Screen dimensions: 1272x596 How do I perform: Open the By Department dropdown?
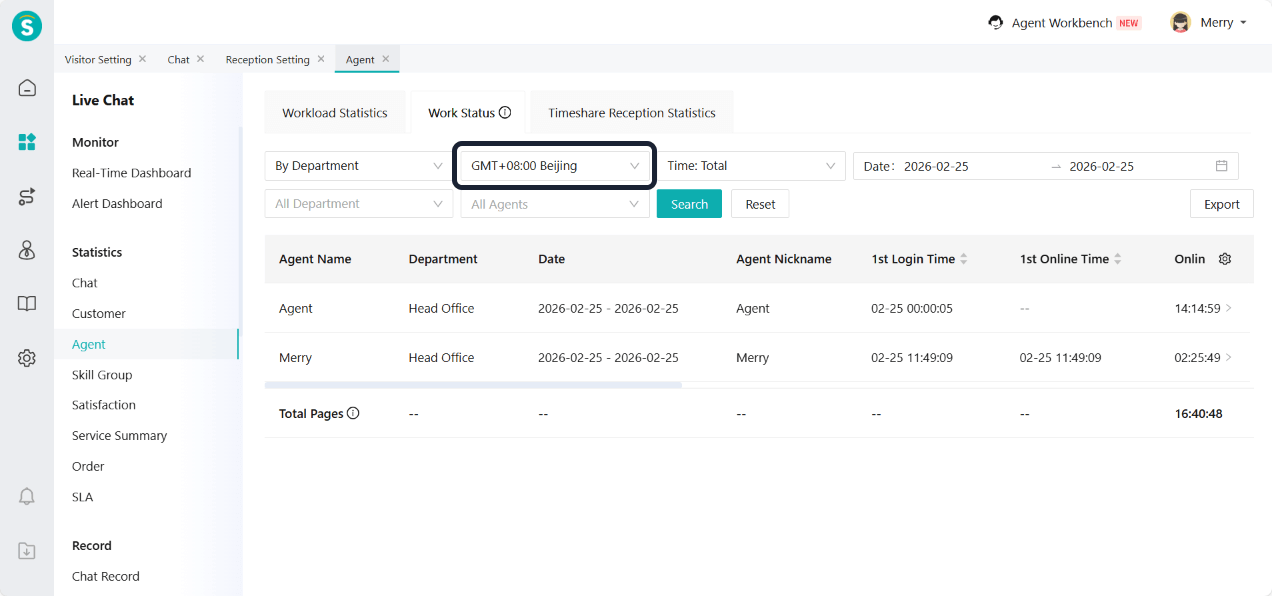tap(359, 166)
